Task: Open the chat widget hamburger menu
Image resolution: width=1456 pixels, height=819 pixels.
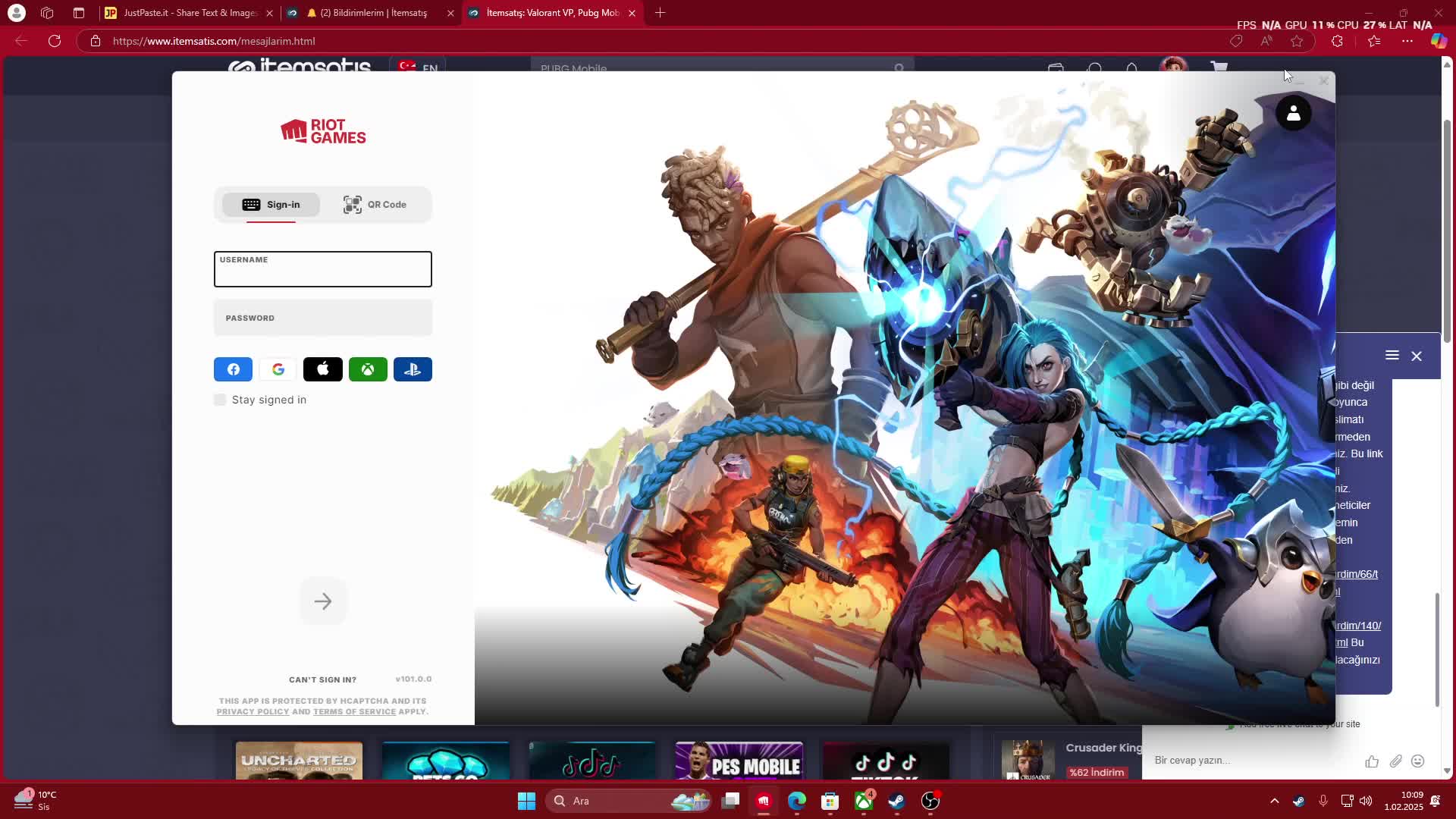Action: 1392,355
